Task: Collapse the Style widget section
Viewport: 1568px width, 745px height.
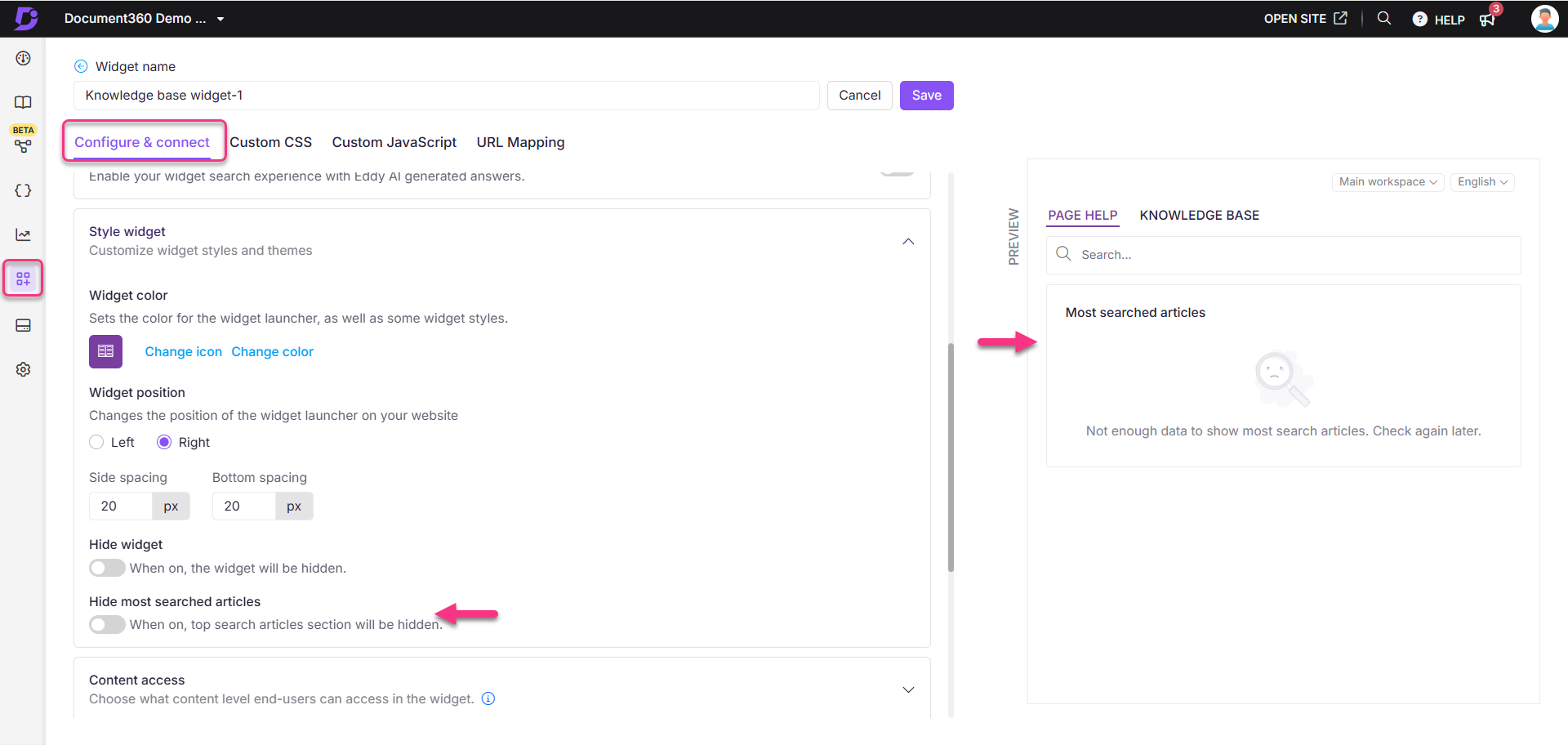Action: (908, 242)
